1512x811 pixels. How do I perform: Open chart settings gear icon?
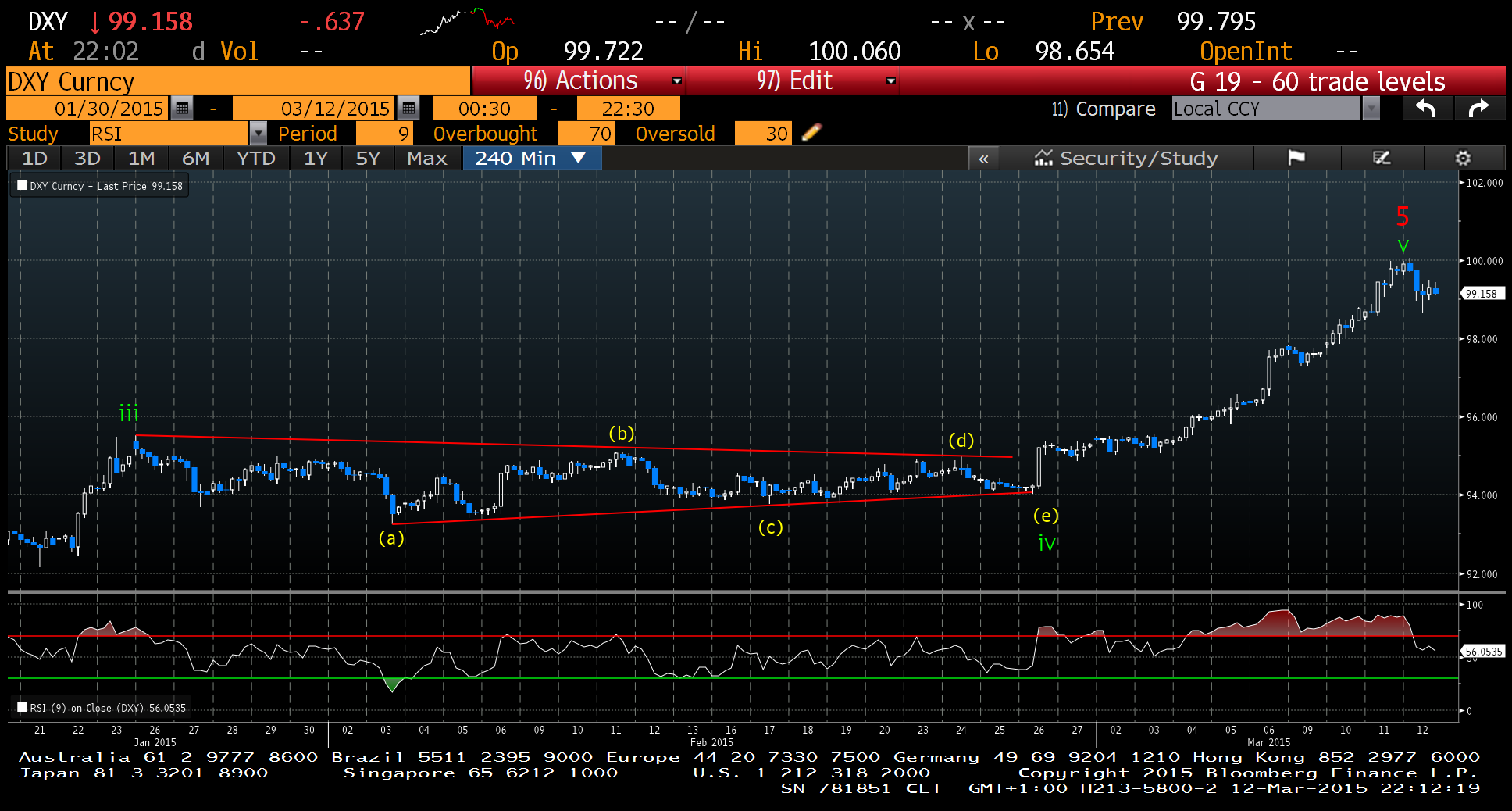tap(1463, 158)
